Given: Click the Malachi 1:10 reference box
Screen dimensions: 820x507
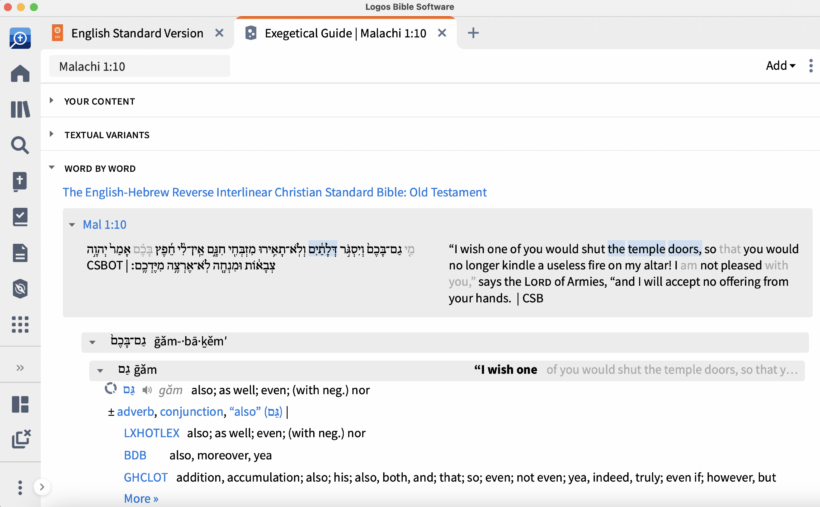Looking at the screenshot, I should coord(139,66).
